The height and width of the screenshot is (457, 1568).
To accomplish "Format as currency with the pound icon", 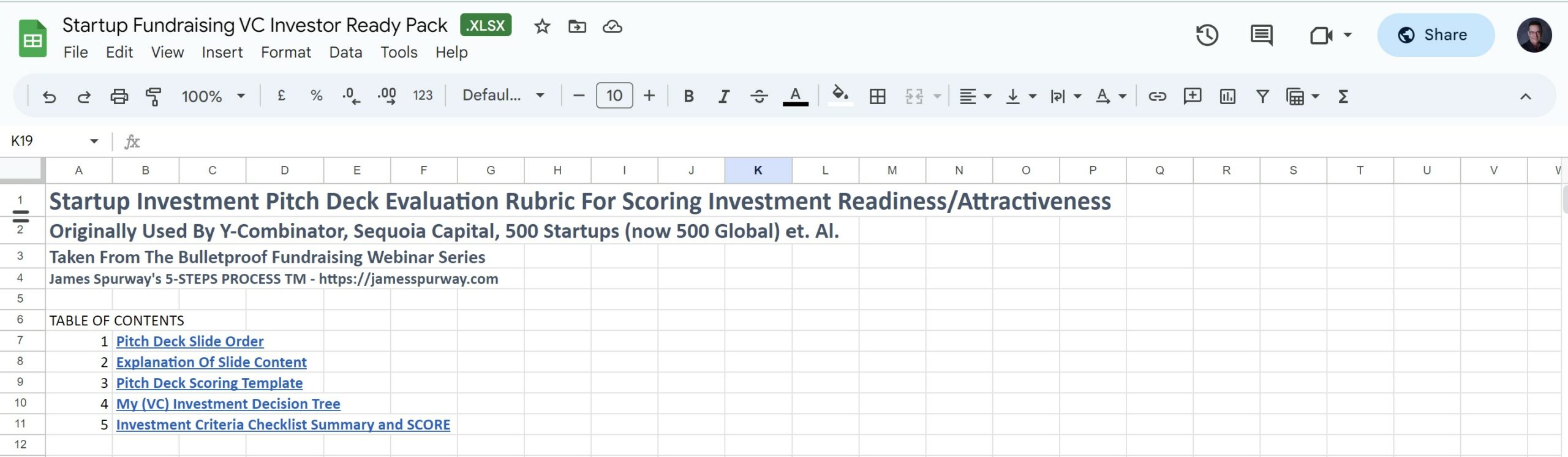I will pyautogui.click(x=281, y=96).
